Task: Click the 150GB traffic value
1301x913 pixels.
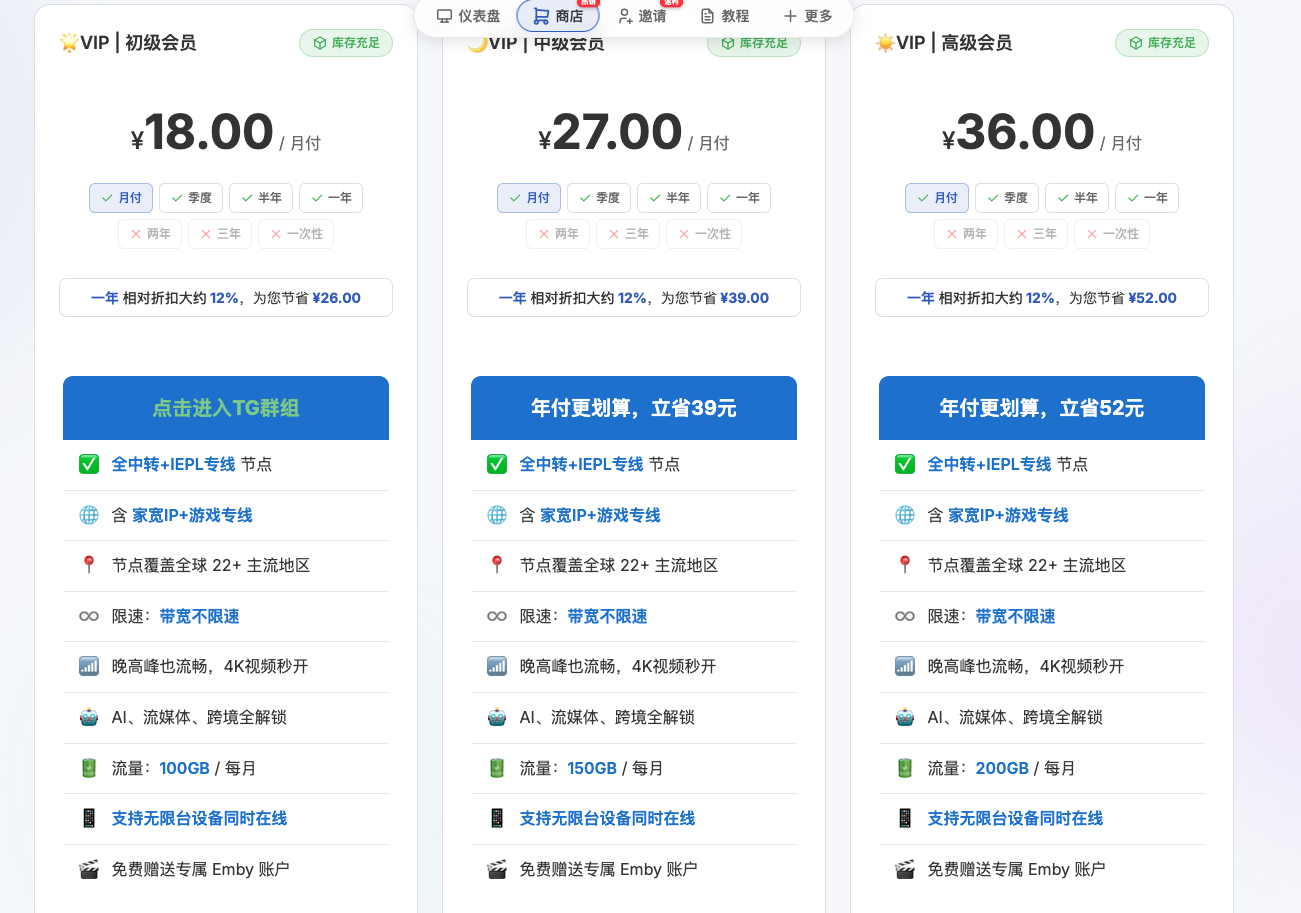Action: (x=592, y=768)
